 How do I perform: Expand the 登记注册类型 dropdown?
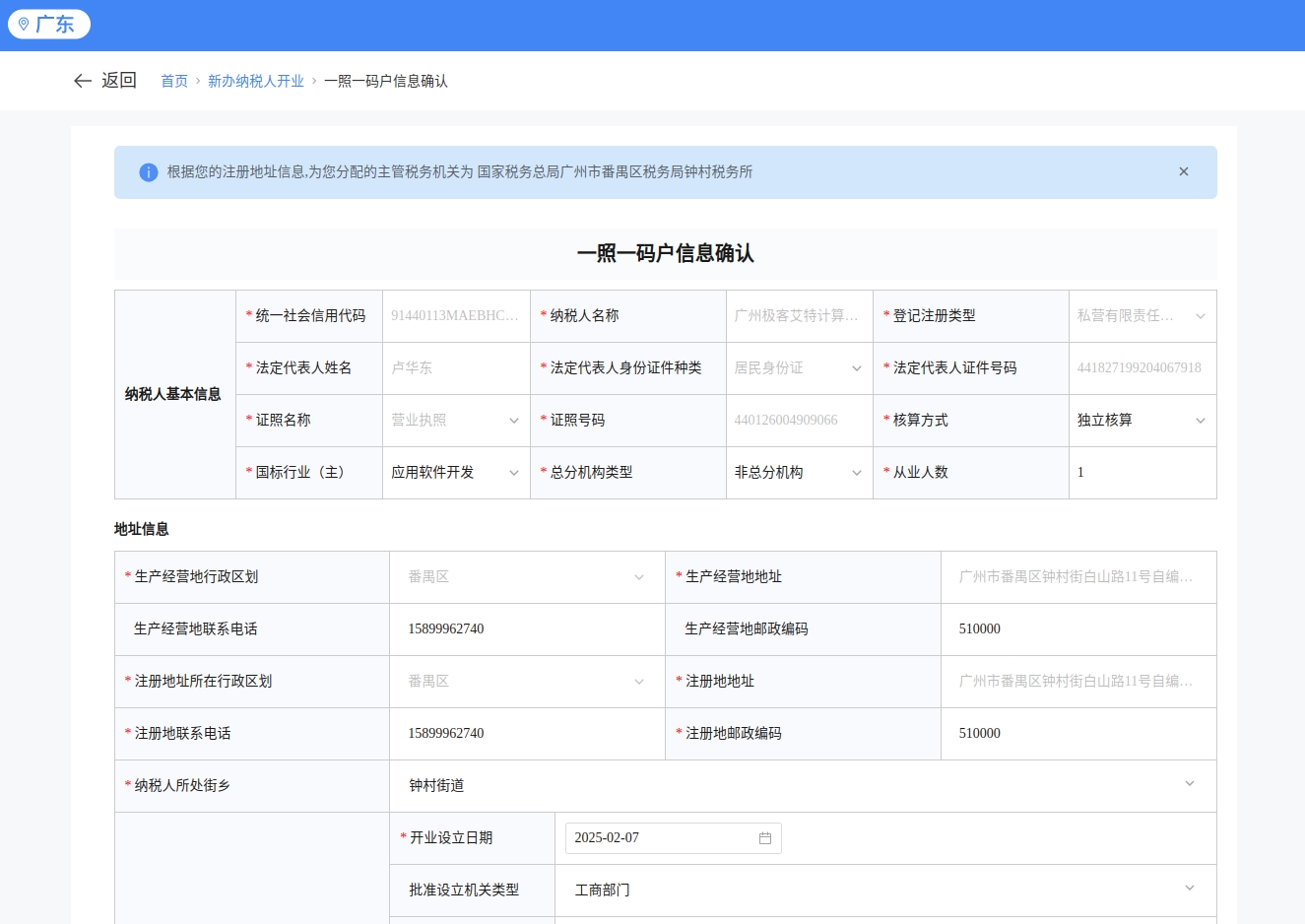click(x=1142, y=316)
